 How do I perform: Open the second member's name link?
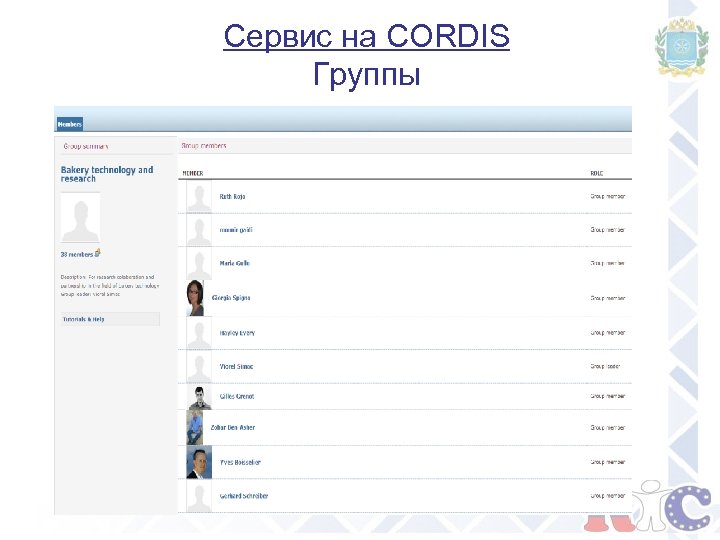click(236, 230)
